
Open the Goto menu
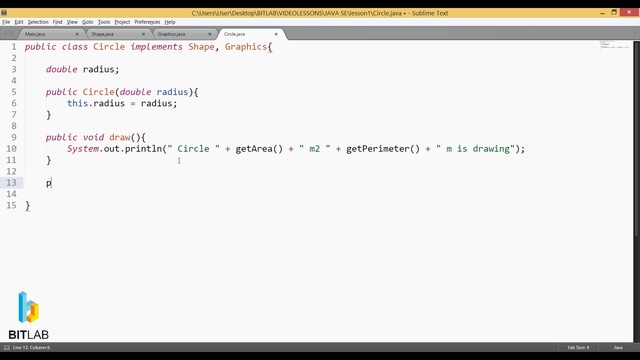pos(88,22)
